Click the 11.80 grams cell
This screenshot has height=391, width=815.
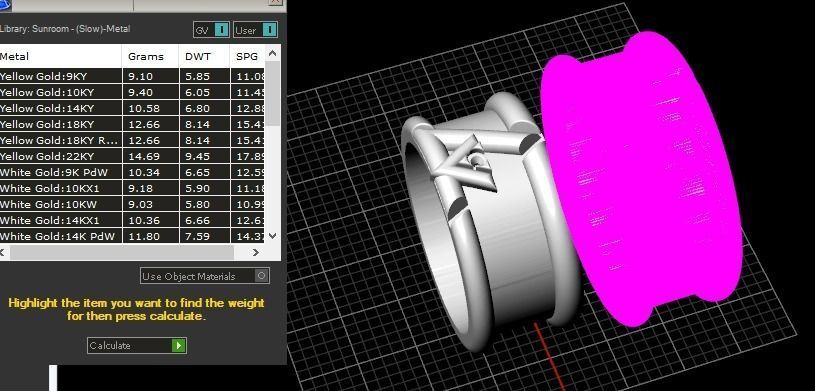[150, 236]
